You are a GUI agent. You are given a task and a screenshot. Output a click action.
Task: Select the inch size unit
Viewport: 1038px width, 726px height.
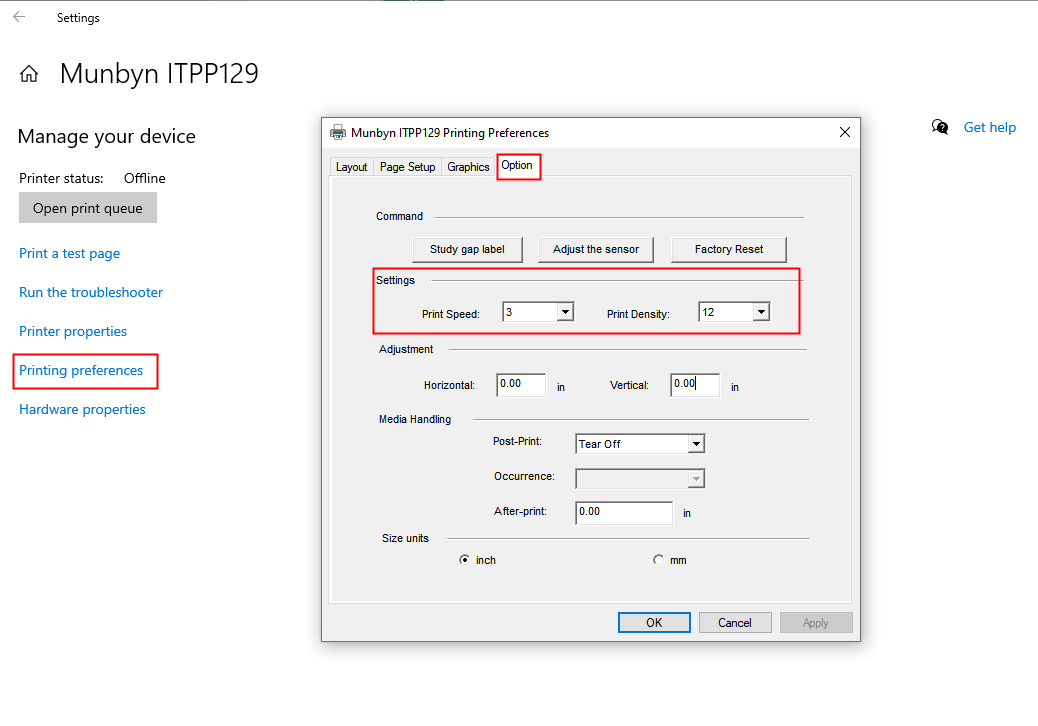[x=465, y=559]
